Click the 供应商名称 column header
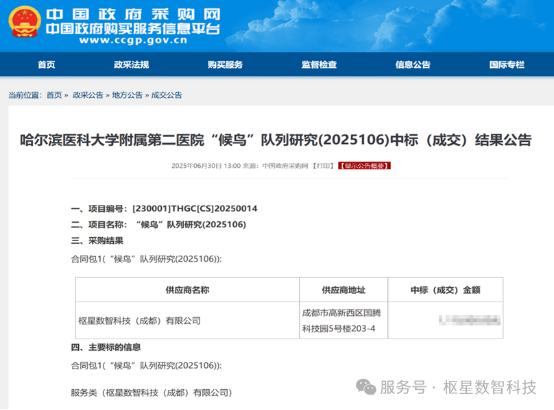 point(187,290)
